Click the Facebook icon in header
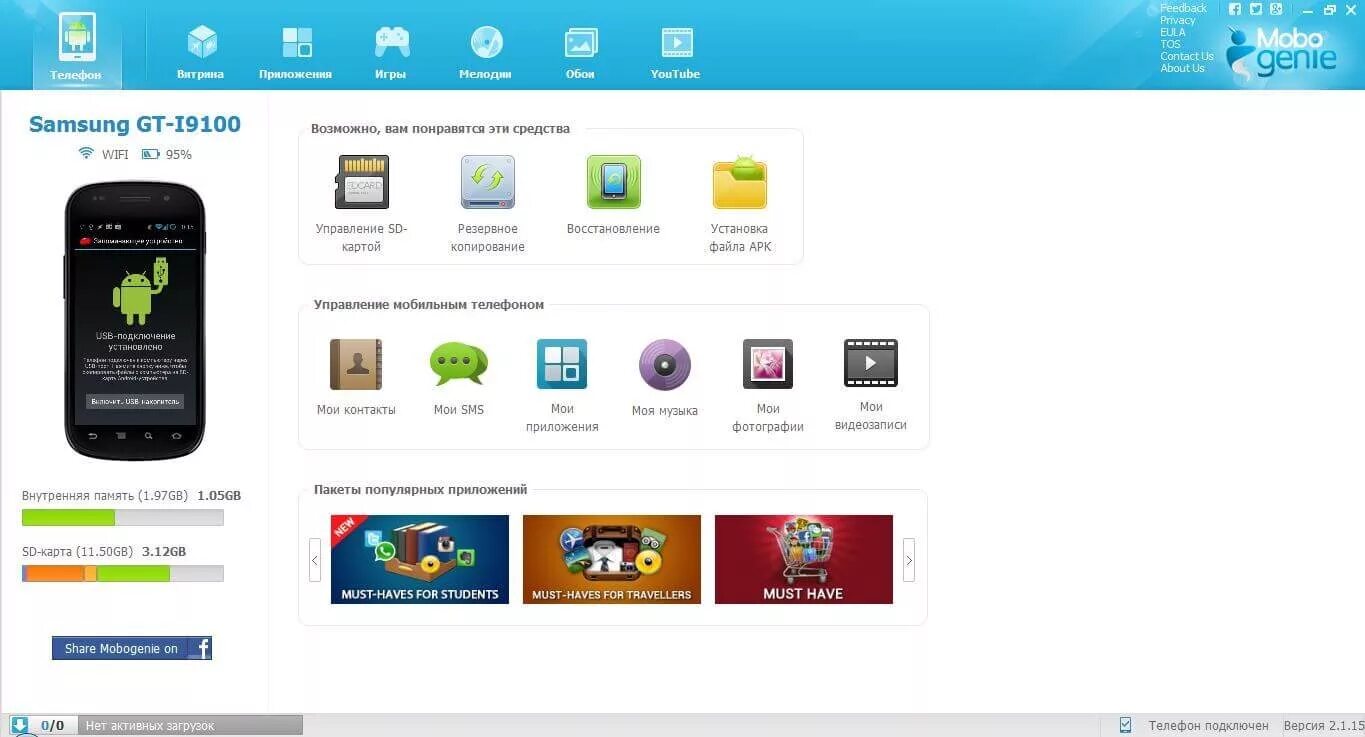This screenshot has width=1365, height=737. pos(1235,9)
